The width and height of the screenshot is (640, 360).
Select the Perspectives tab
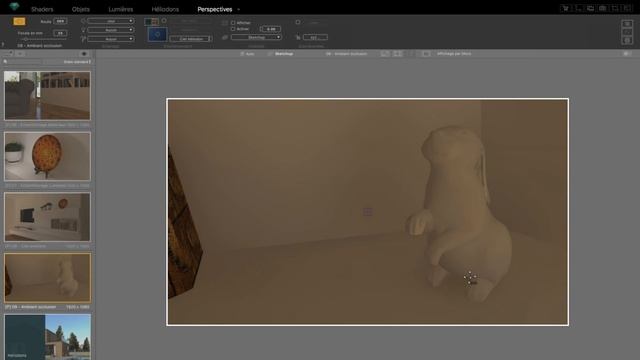click(215, 9)
